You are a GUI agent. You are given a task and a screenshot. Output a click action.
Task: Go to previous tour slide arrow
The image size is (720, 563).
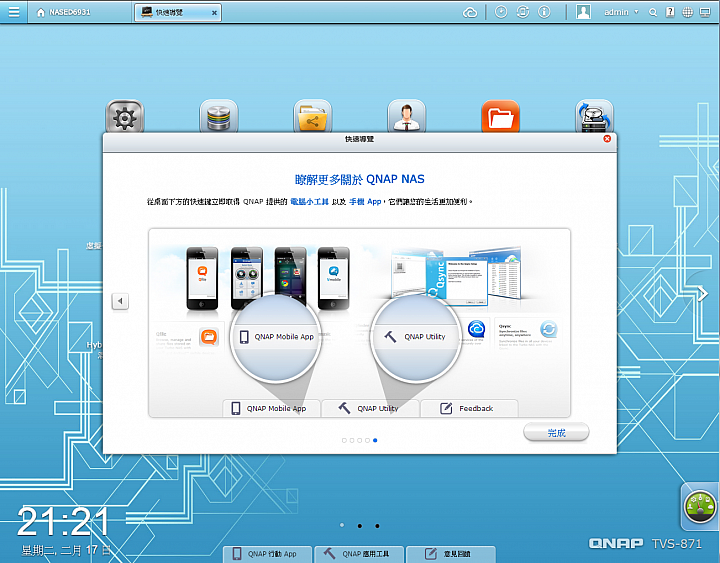(120, 301)
